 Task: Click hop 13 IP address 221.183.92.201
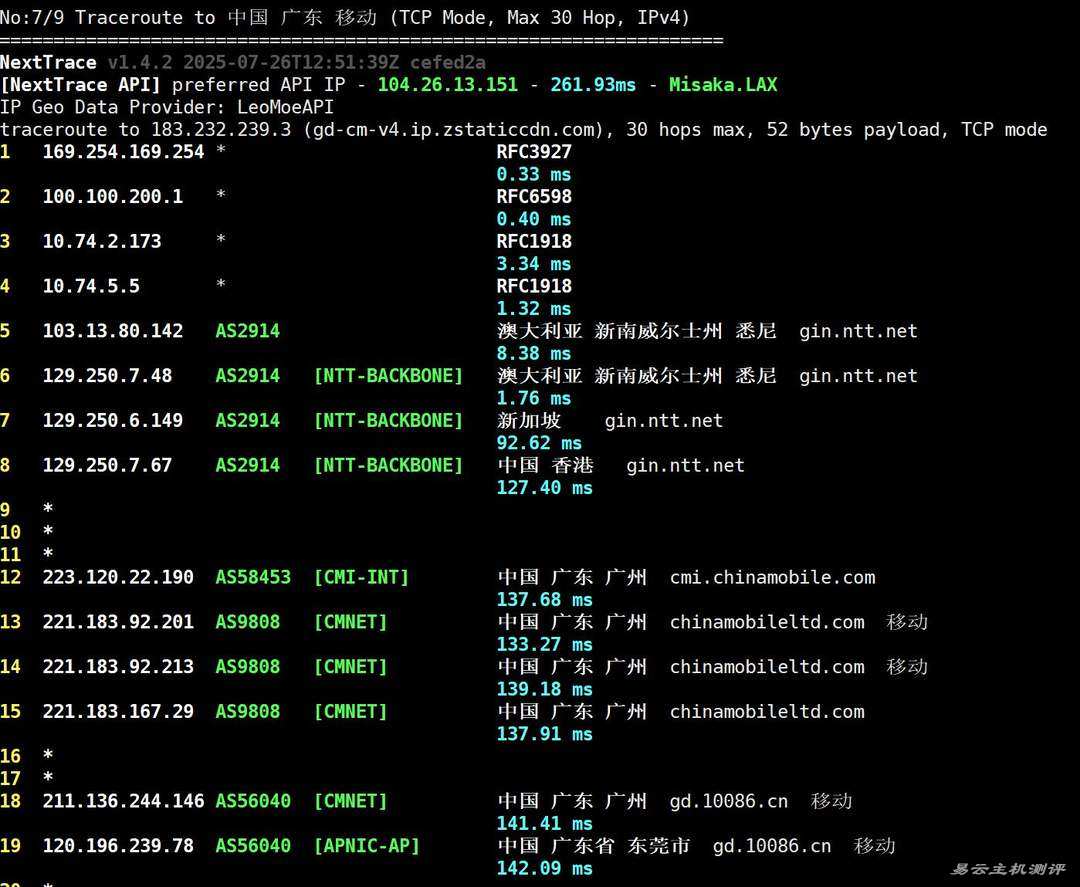coord(118,622)
